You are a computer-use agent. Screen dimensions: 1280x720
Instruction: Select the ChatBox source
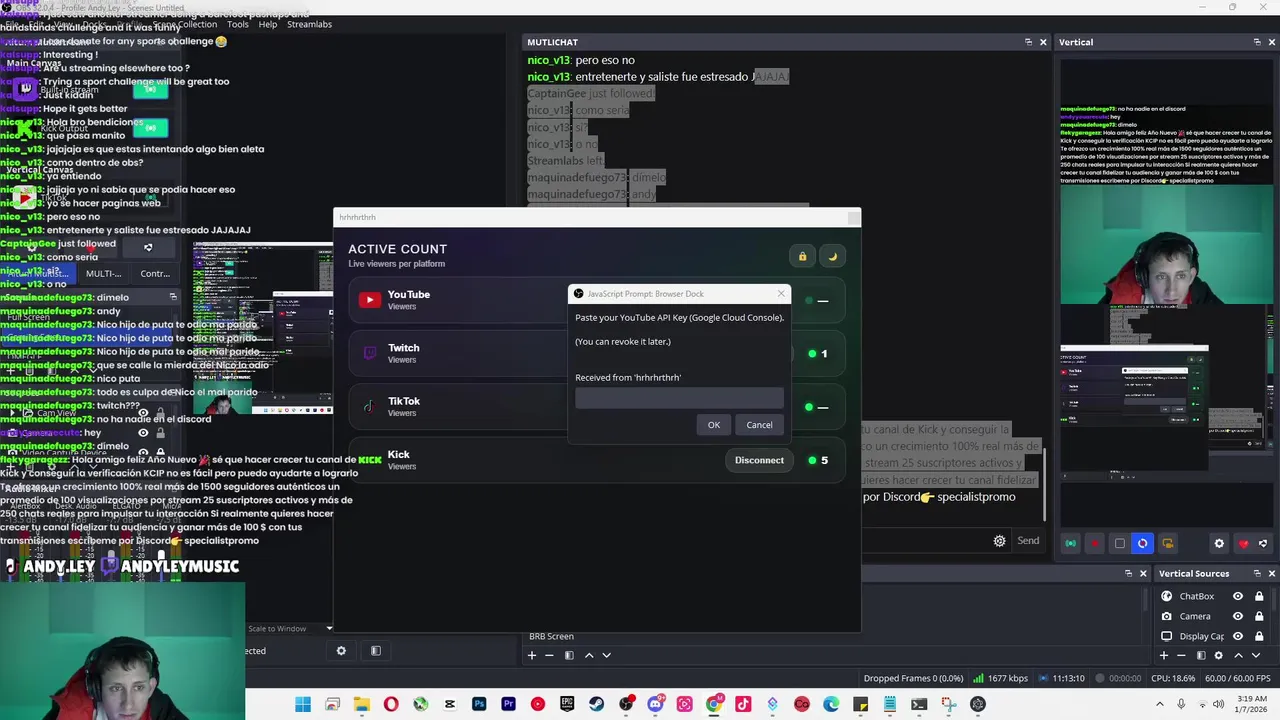coord(1196,596)
